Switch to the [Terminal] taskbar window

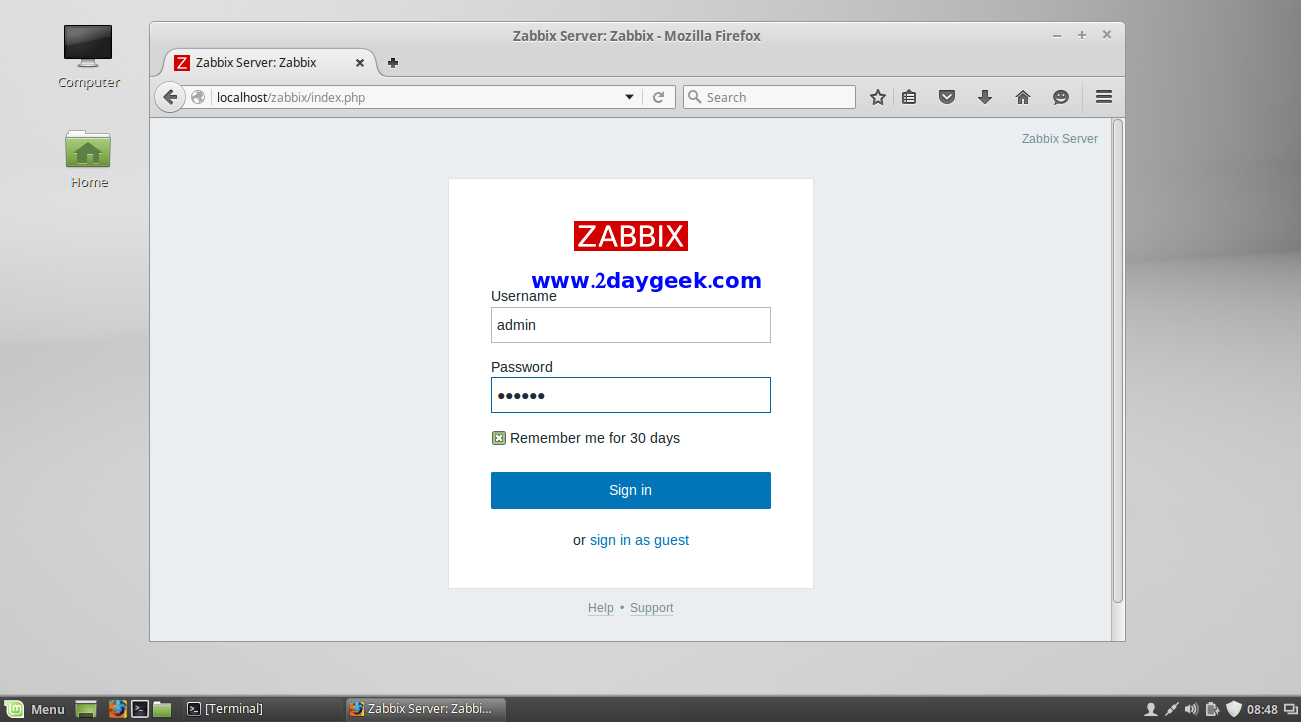pyautogui.click(x=262, y=709)
